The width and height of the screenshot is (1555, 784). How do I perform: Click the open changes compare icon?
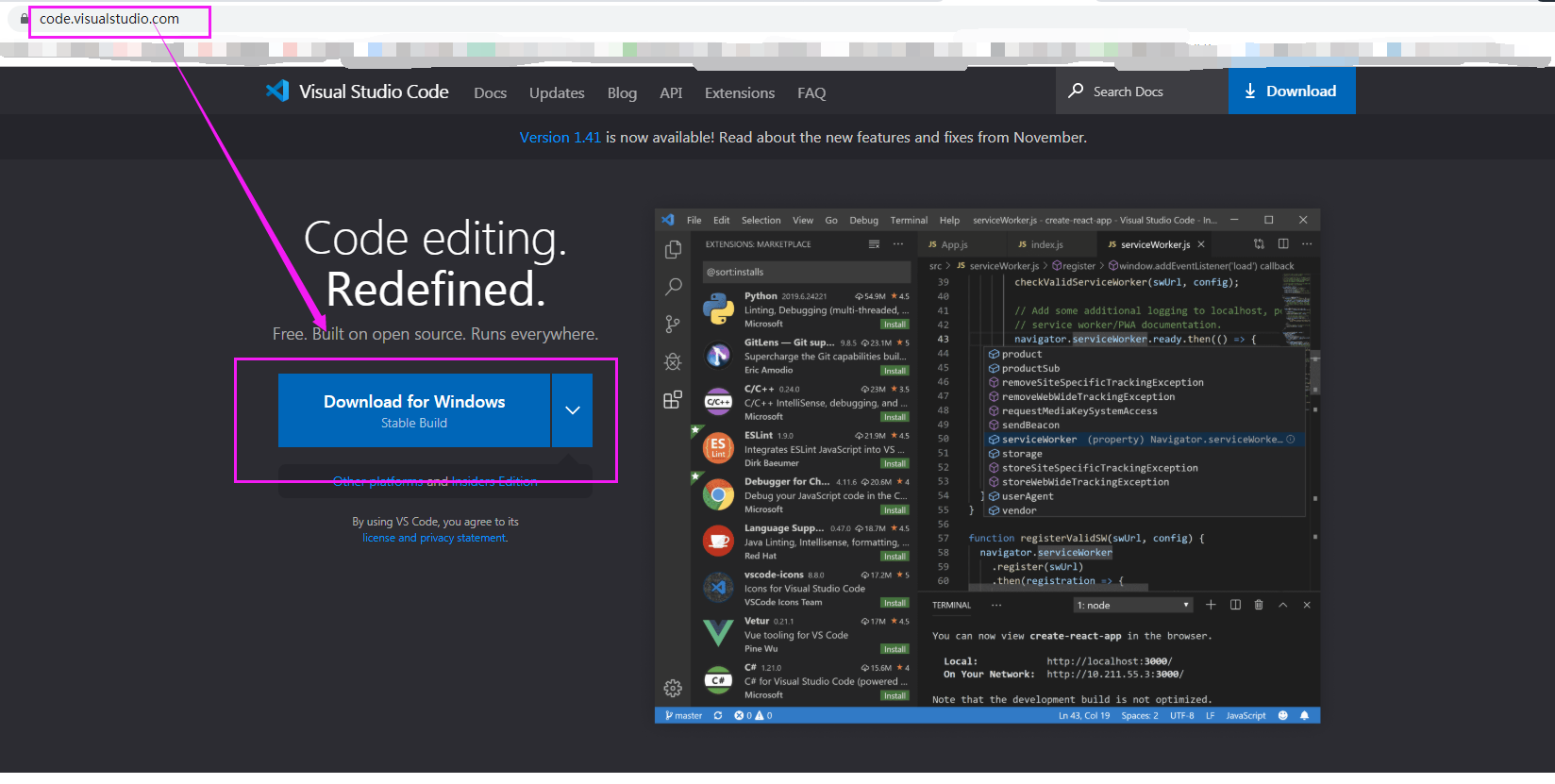(1259, 243)
